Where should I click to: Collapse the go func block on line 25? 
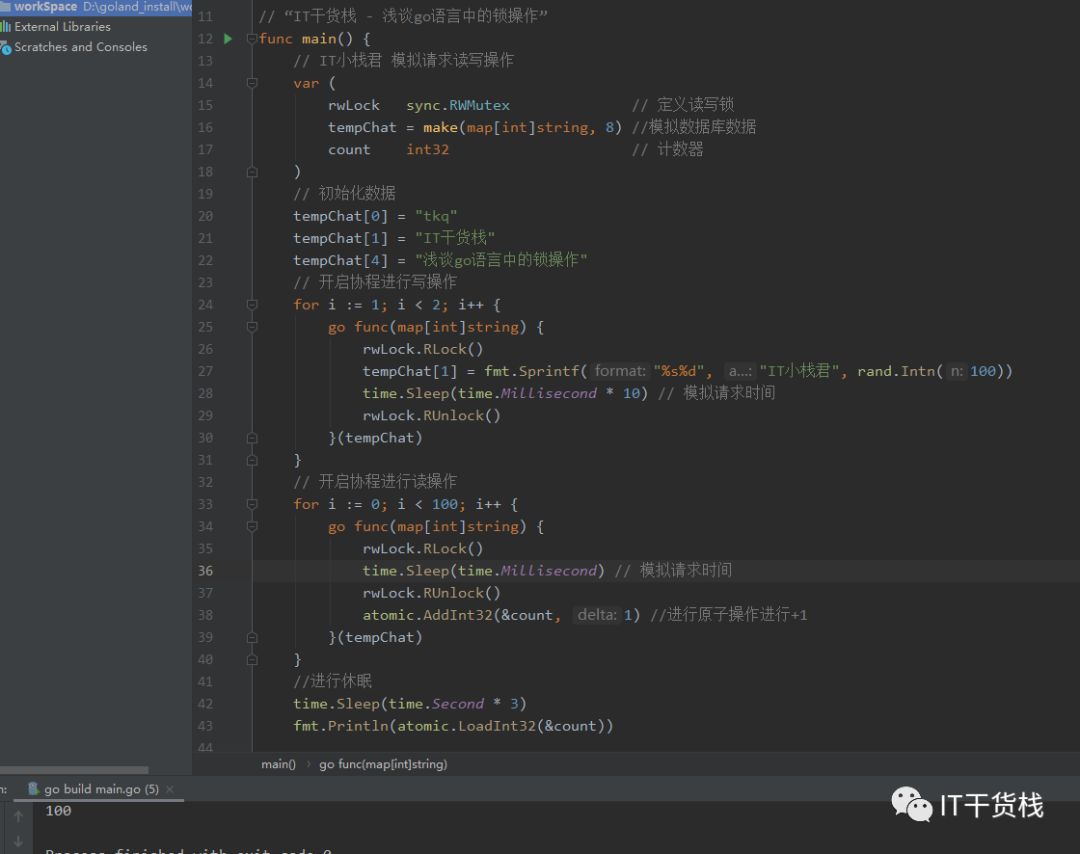251,326
